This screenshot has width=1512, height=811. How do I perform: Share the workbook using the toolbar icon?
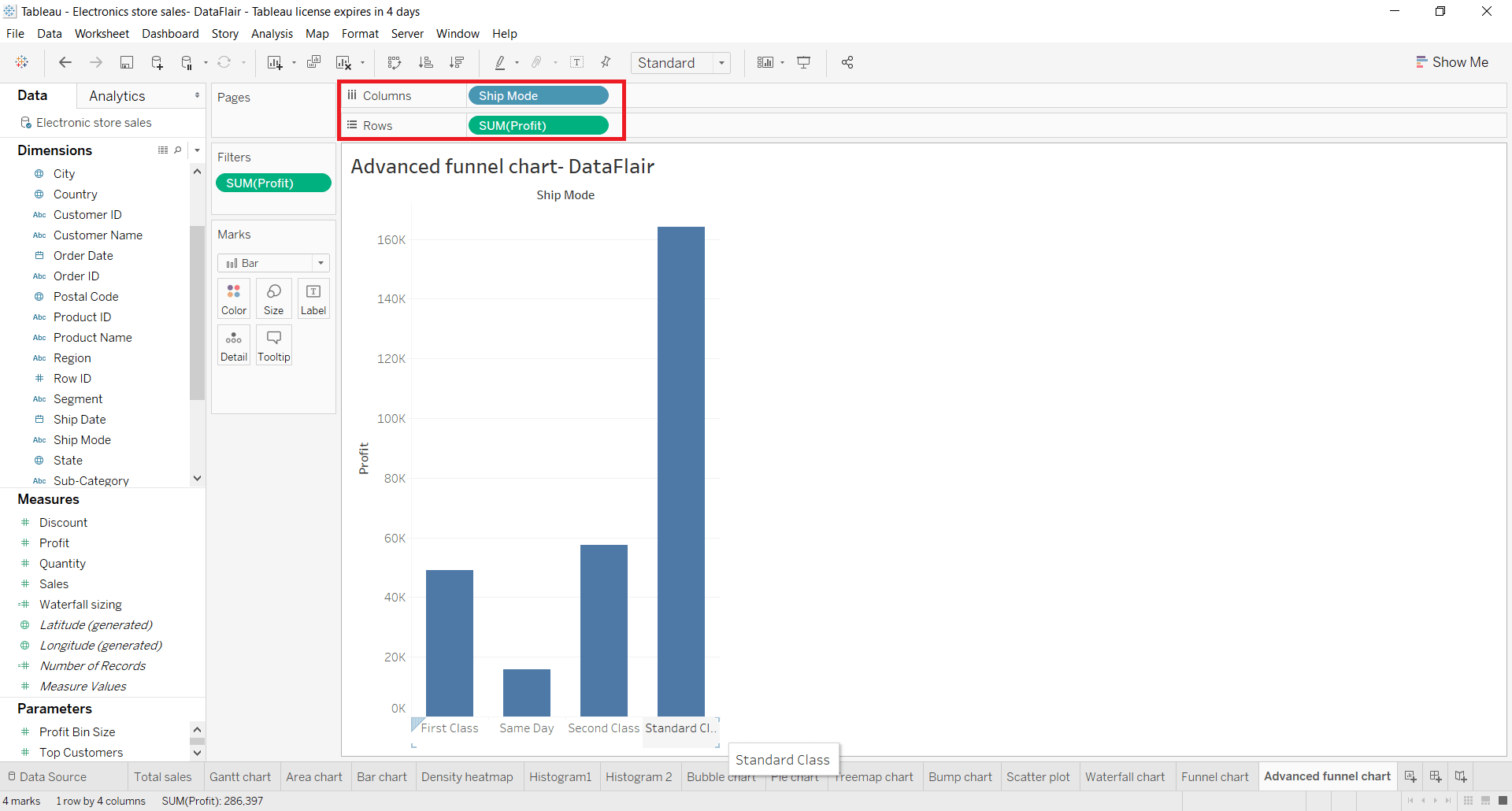point(847,62)
